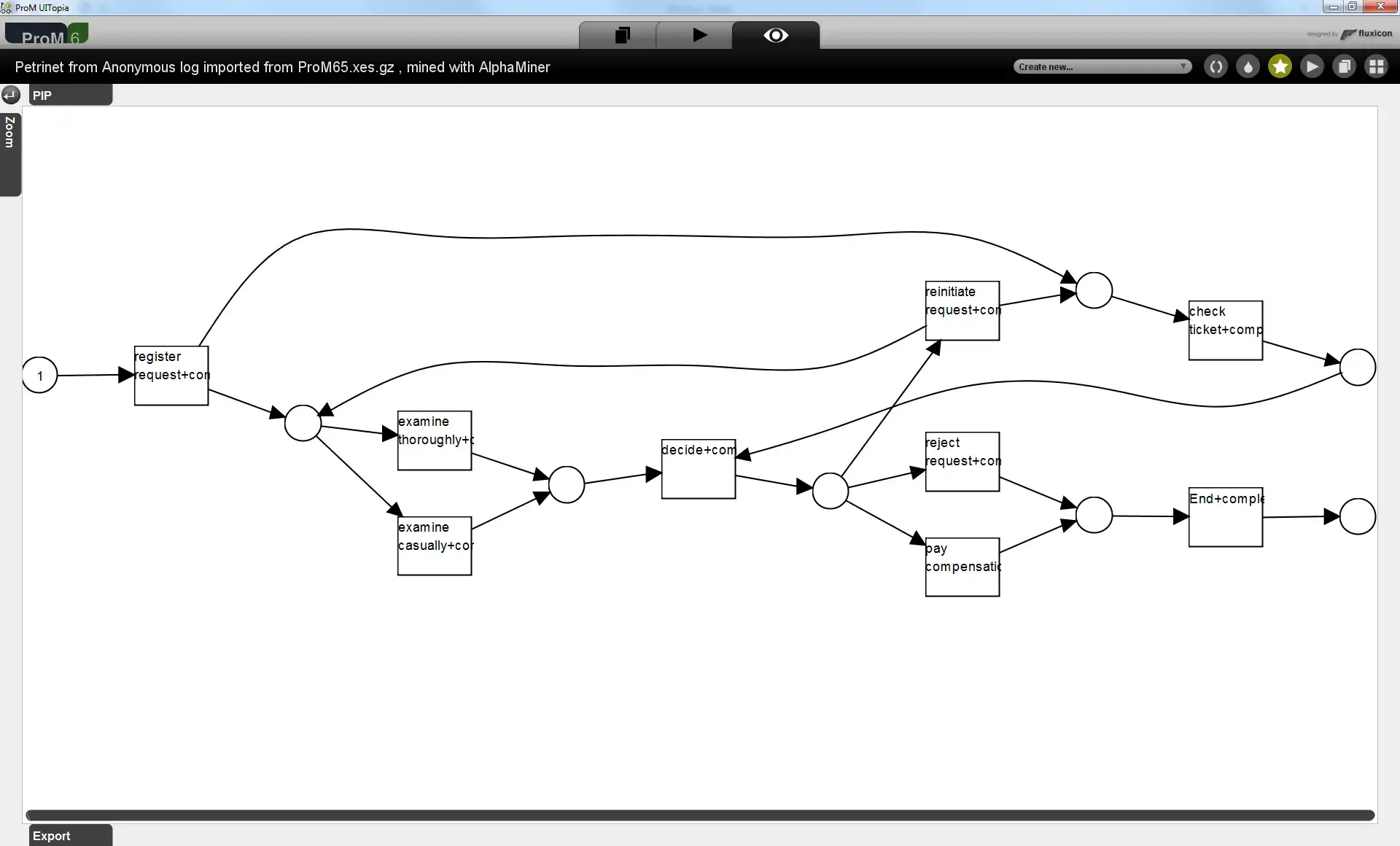Click the Star/bookmark icon in top bar
The height and width of the screenshot is (846, 1400).
point(1280,66)
